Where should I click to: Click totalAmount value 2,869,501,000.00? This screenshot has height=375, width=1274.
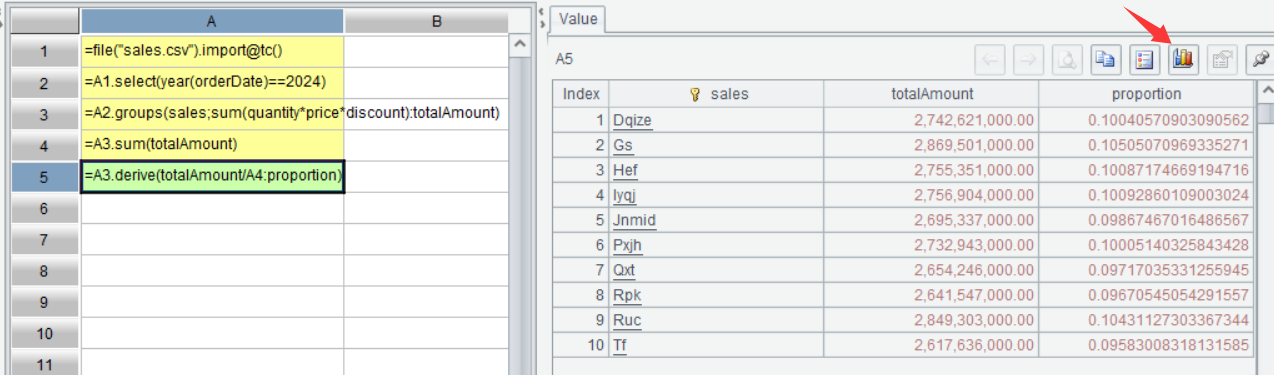point(973,145)
